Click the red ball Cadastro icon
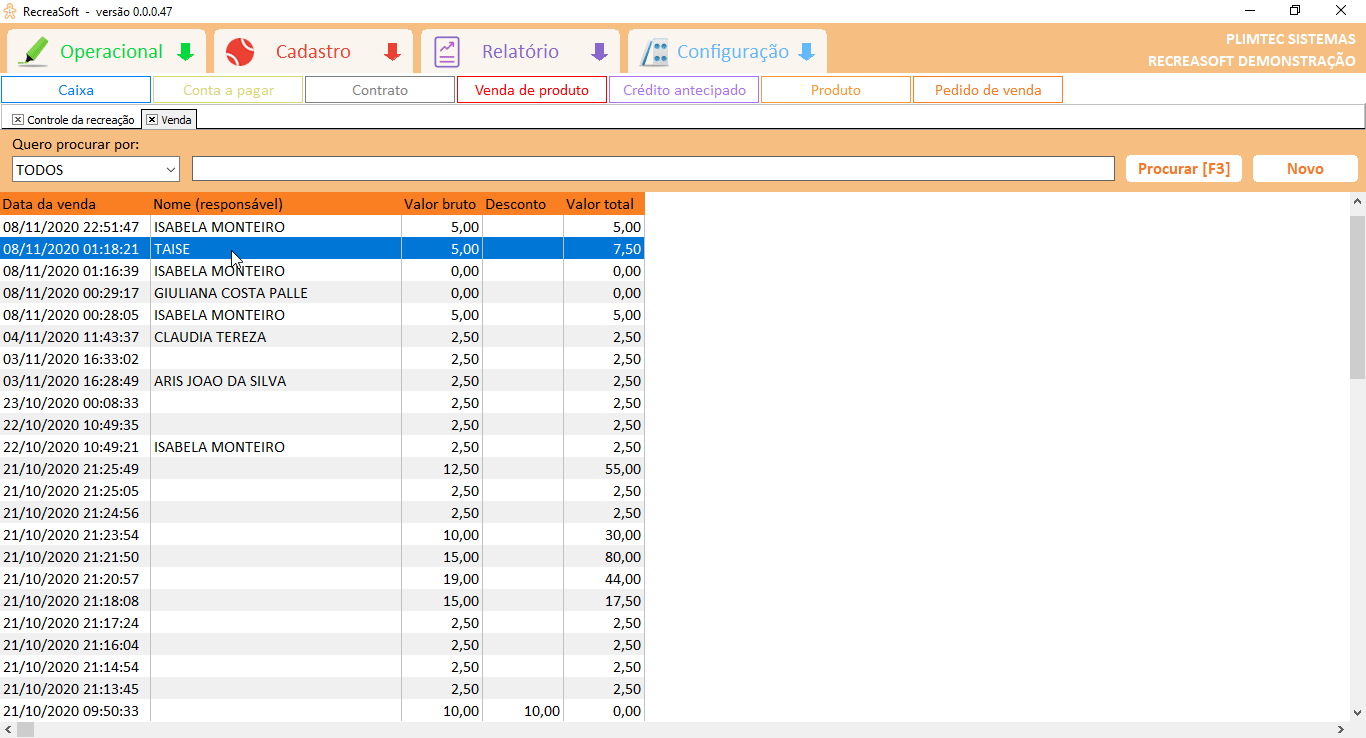Viewport: 1366px width, 738px height. [x=240, y=52]
